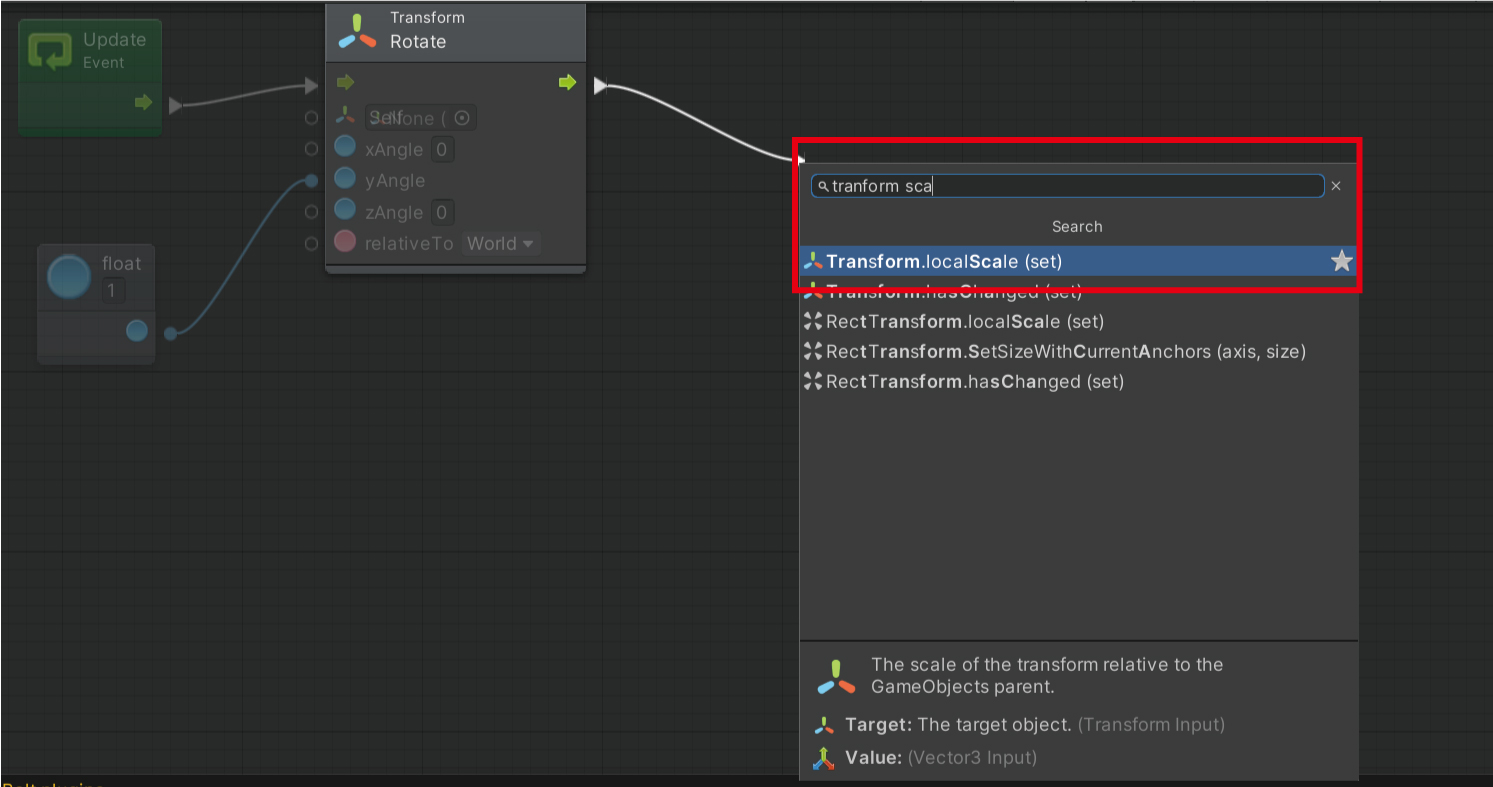This screenshot has width=1493, height=787.
Task: Select RectTransform.localScale (set) result
Action: [965, 322]
